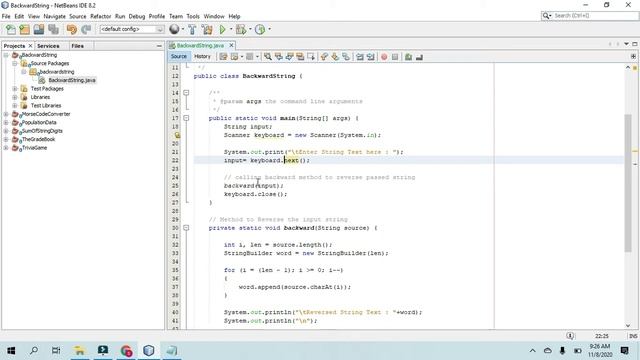Click the New File toolbar icon

(x=11, y=29)
